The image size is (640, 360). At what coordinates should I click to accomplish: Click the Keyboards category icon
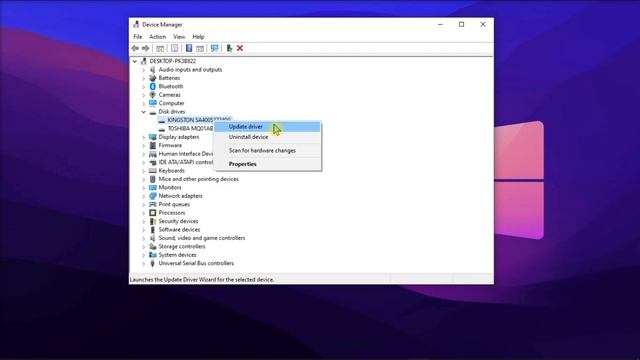tap(153, 171)
